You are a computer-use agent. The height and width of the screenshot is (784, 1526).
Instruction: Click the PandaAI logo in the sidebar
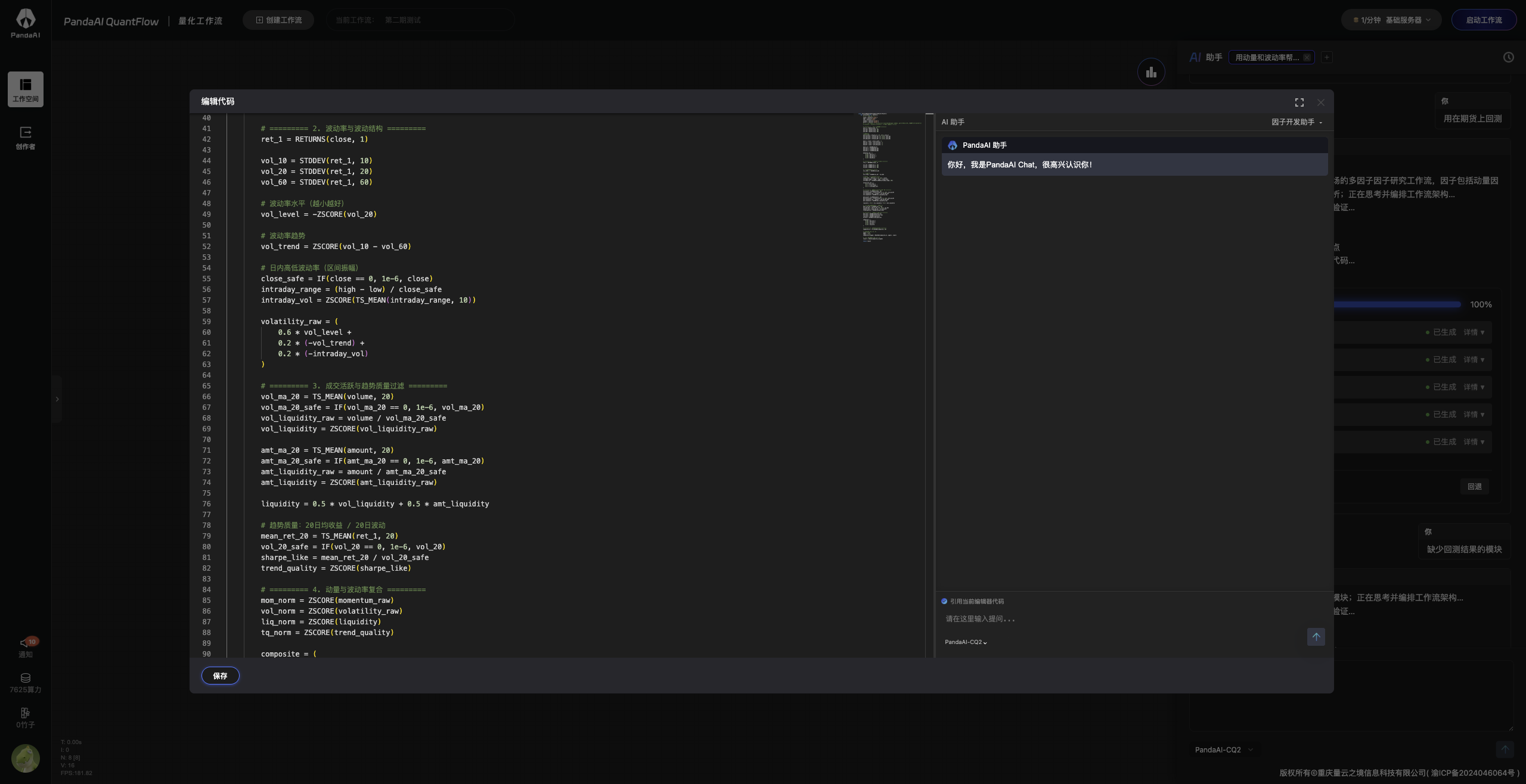tap(25, 23)
